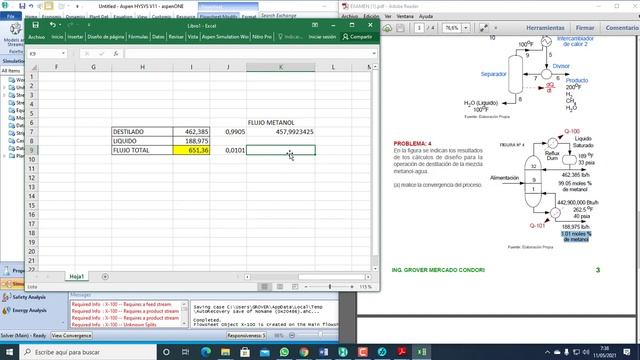The height and width of the screenshot is (360, 640).
Task: Click the HYSYS save icon in title bar
Action: 22,6
